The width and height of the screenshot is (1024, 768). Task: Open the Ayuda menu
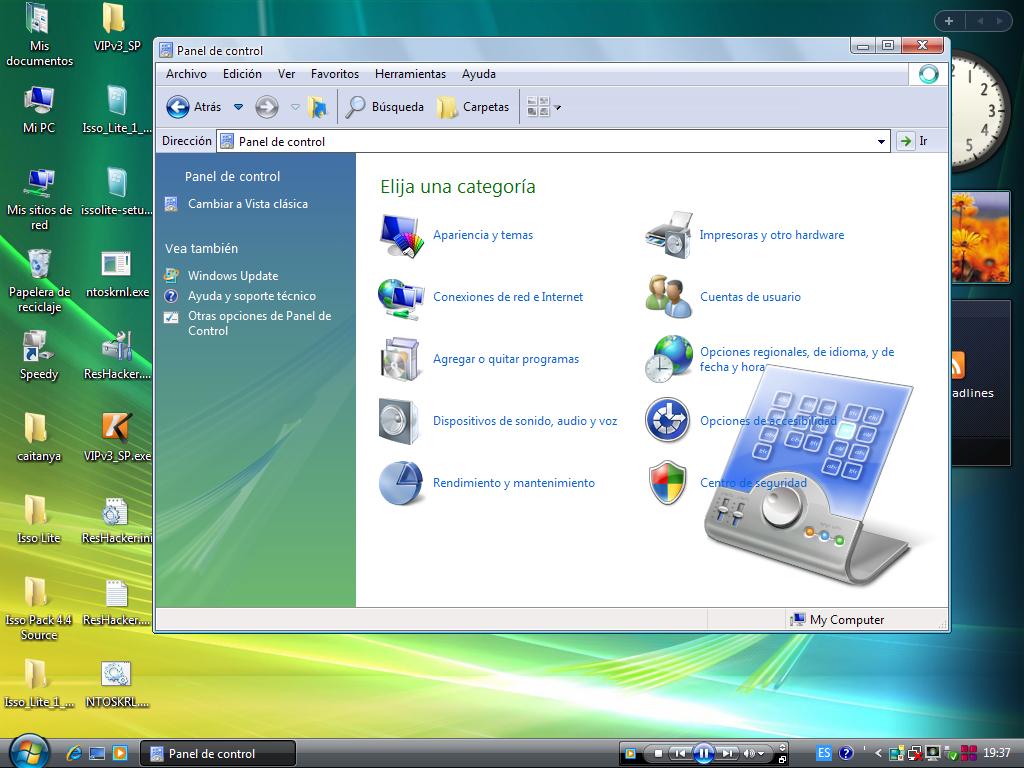(479, 74)
